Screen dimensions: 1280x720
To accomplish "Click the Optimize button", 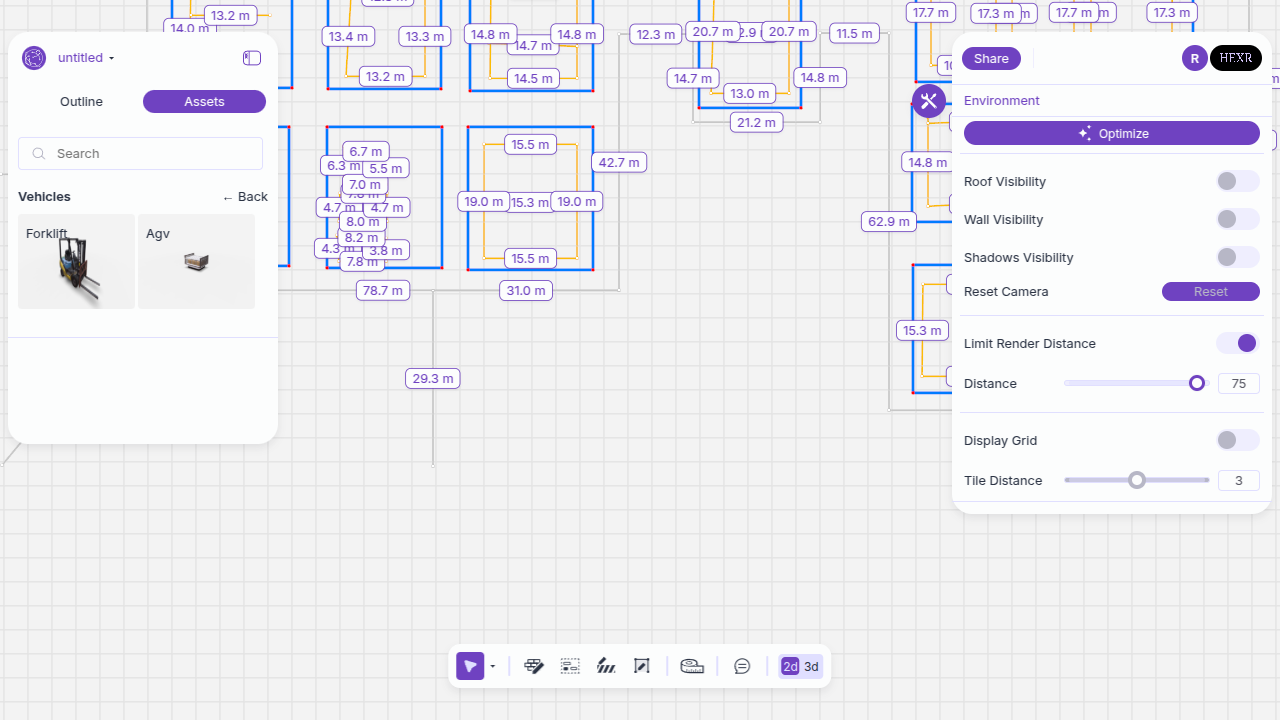I will click(x=1111, y=133).
